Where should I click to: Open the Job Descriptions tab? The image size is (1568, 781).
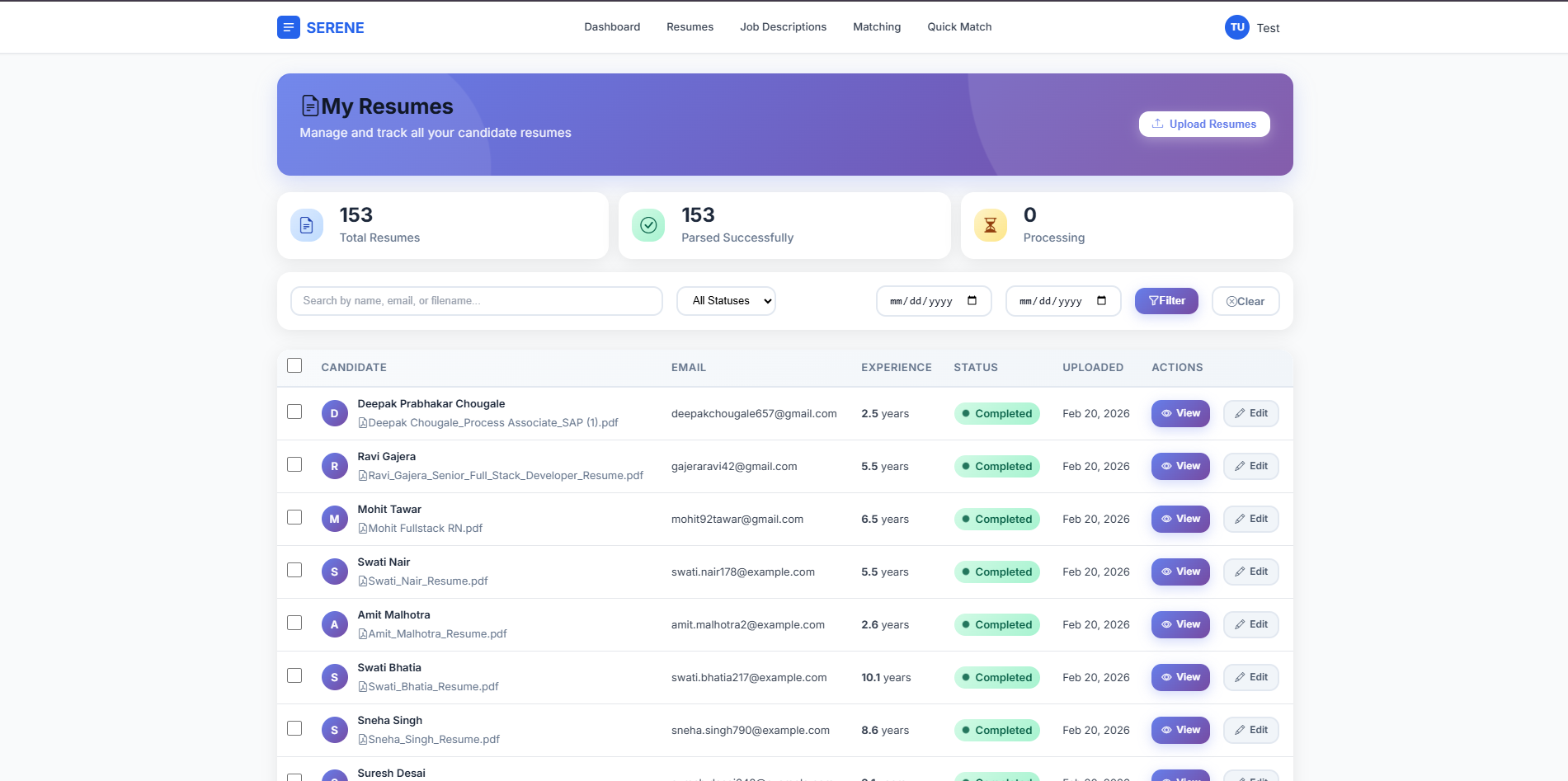point(783,27)
